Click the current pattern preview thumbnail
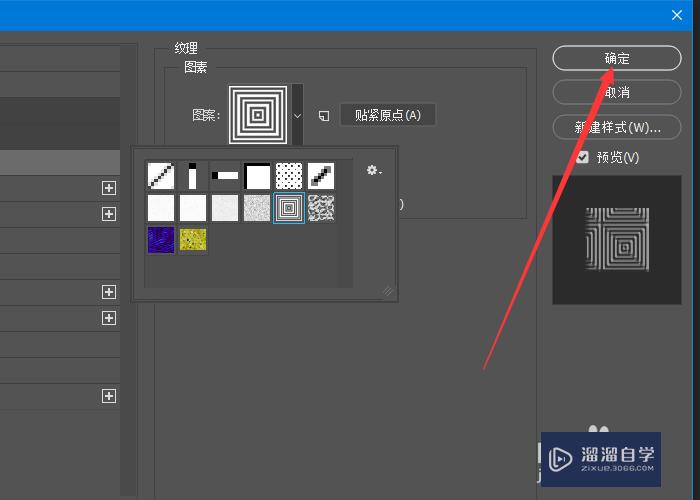The width and height of the screenshot is (700, 500). (x=258, y=115)
